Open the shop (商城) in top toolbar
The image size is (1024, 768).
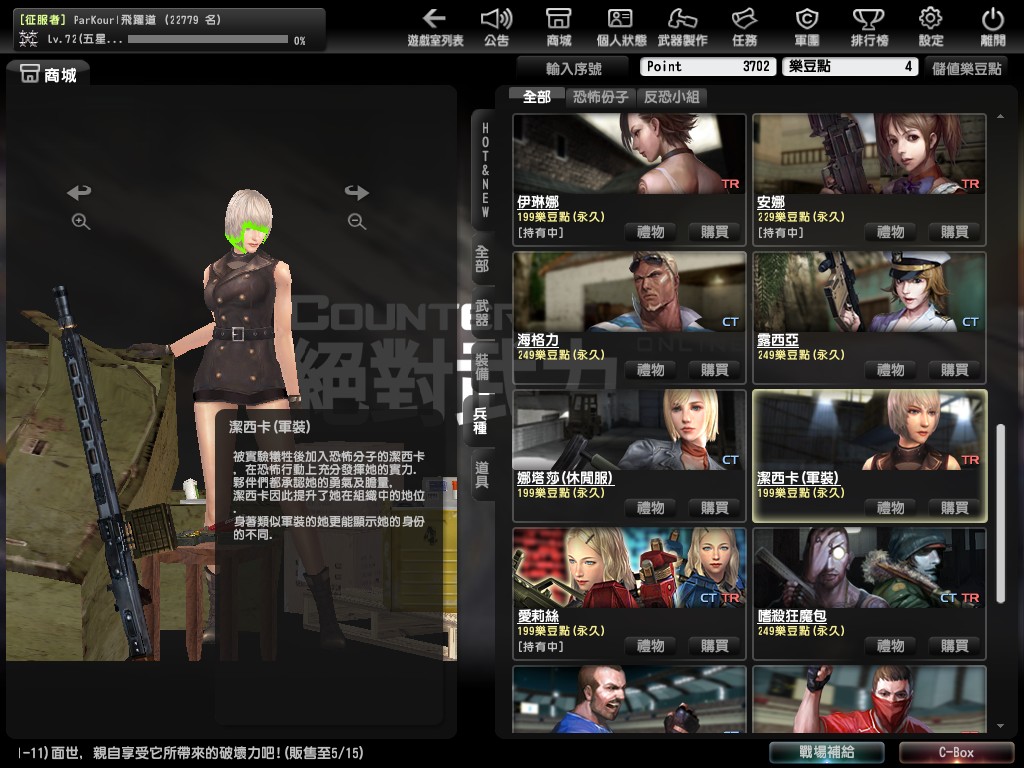(x=559, y=27)
